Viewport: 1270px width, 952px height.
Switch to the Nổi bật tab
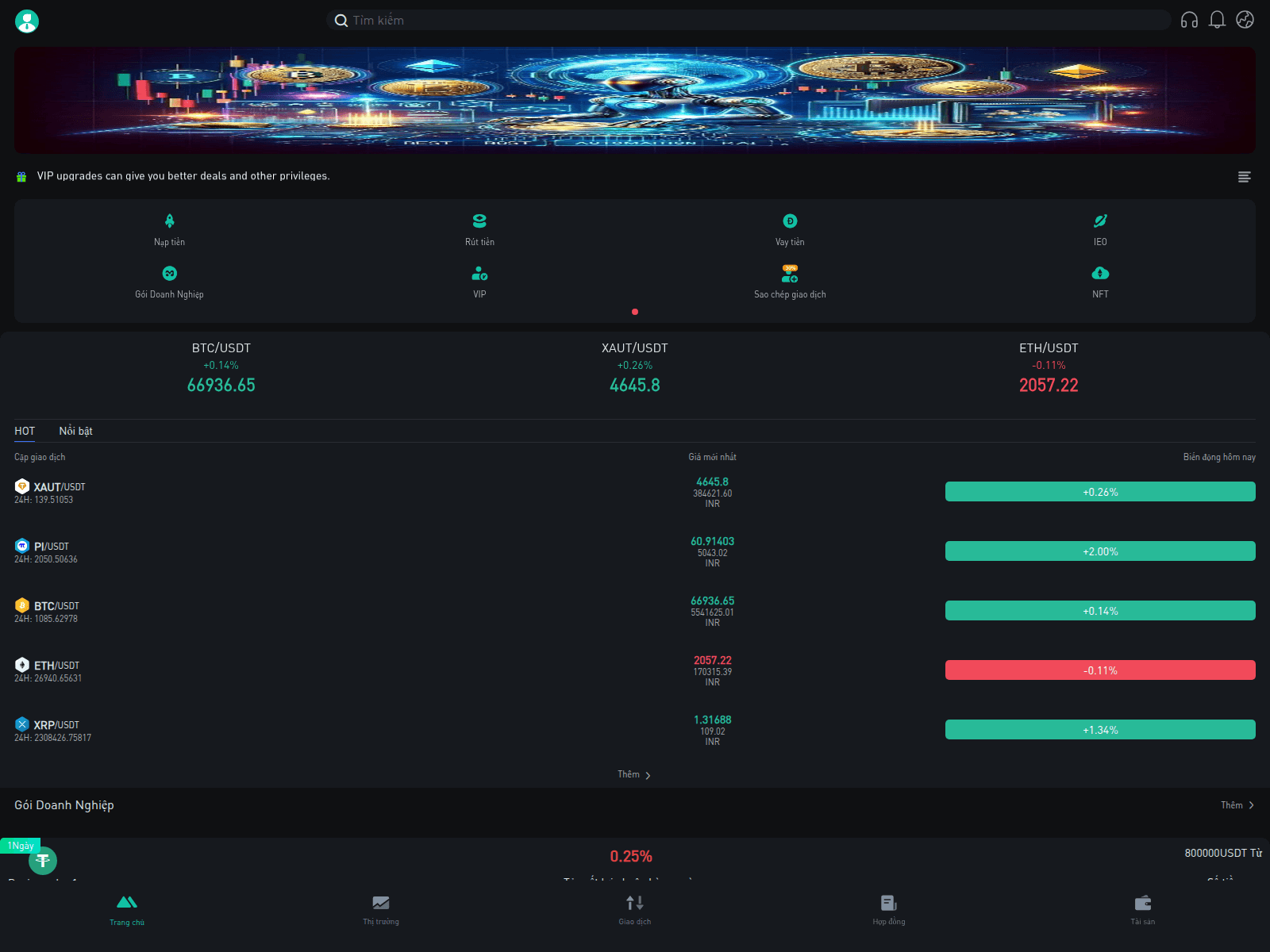[x=75, y=431]
